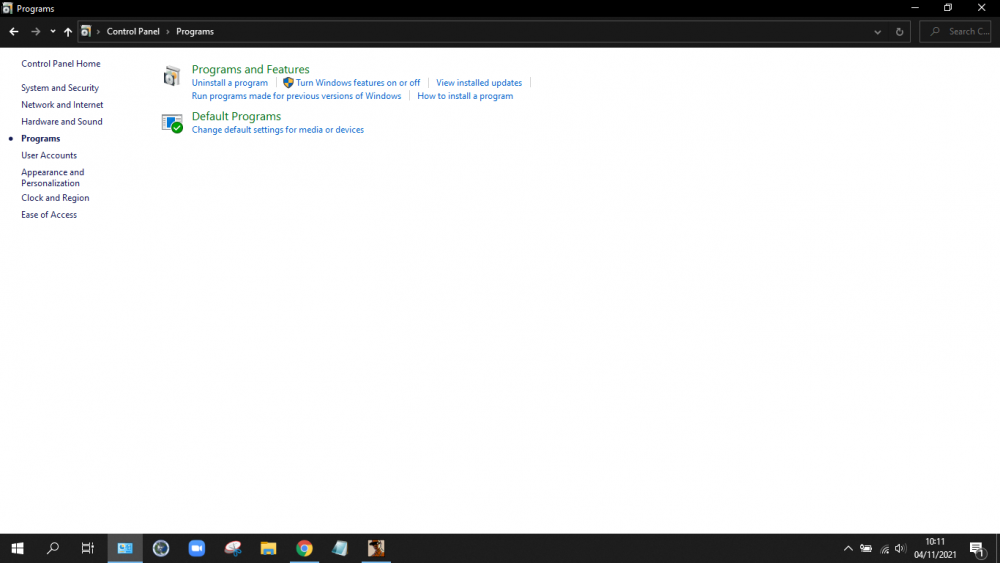This screenshot has width=1000, height=563.
Task: Open taskbar search
Action: click(x=53, y=548)
